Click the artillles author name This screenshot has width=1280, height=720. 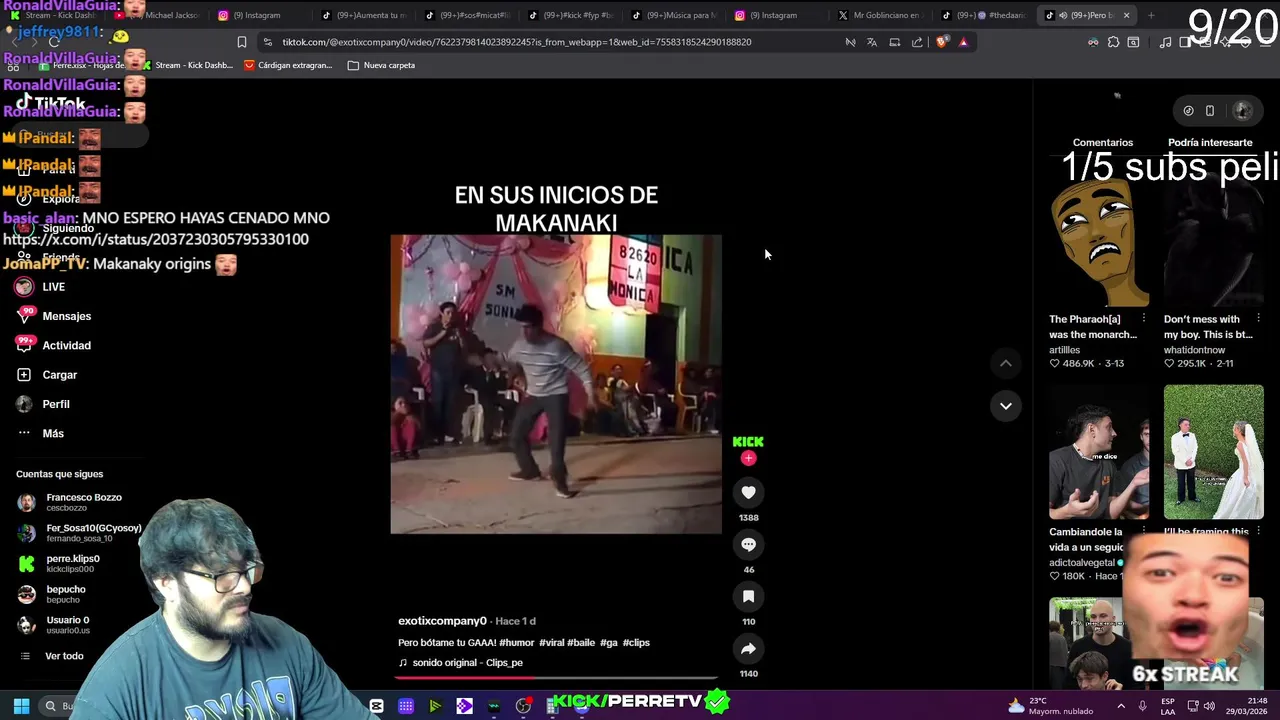tap(1064, 350)
